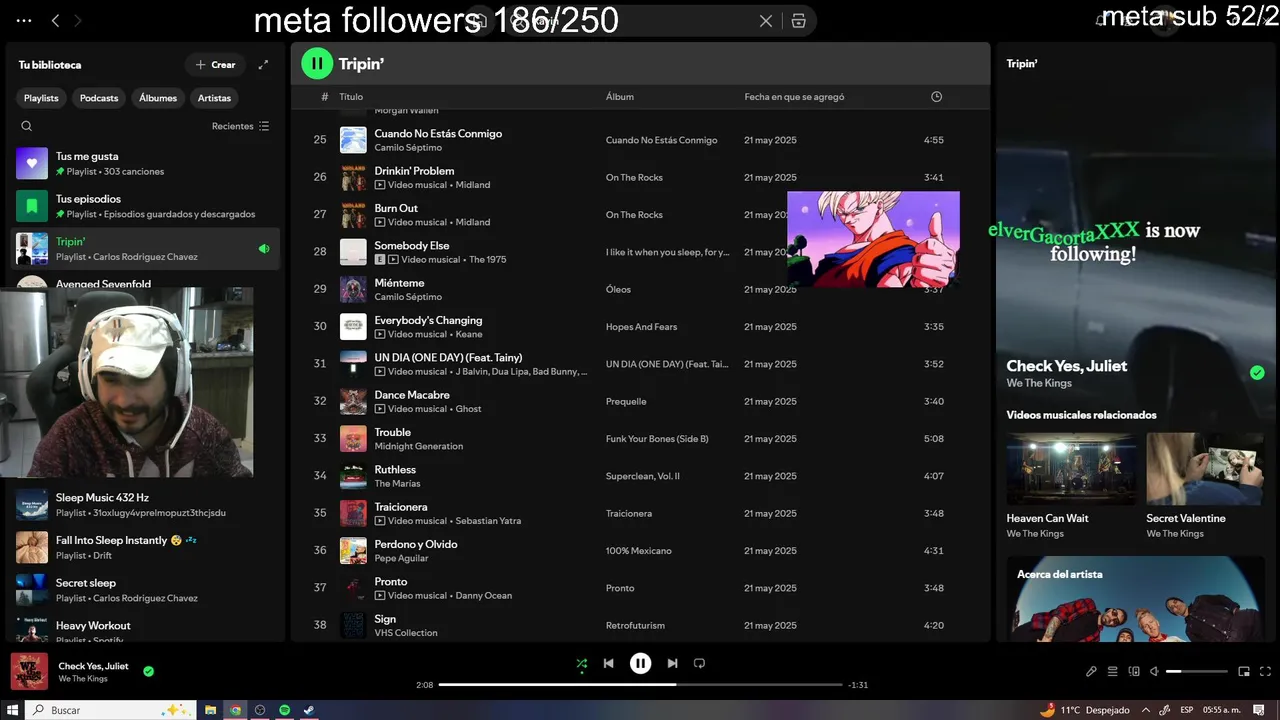This screenshot has width=1280, height=720.
Task: Click Cuando No Estás Conmigo album cover
Action: (353, 140)
